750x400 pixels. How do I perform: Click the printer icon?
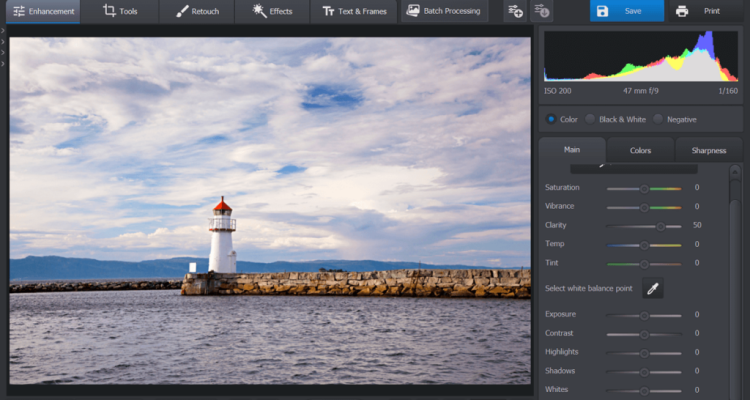click(682, 11)
